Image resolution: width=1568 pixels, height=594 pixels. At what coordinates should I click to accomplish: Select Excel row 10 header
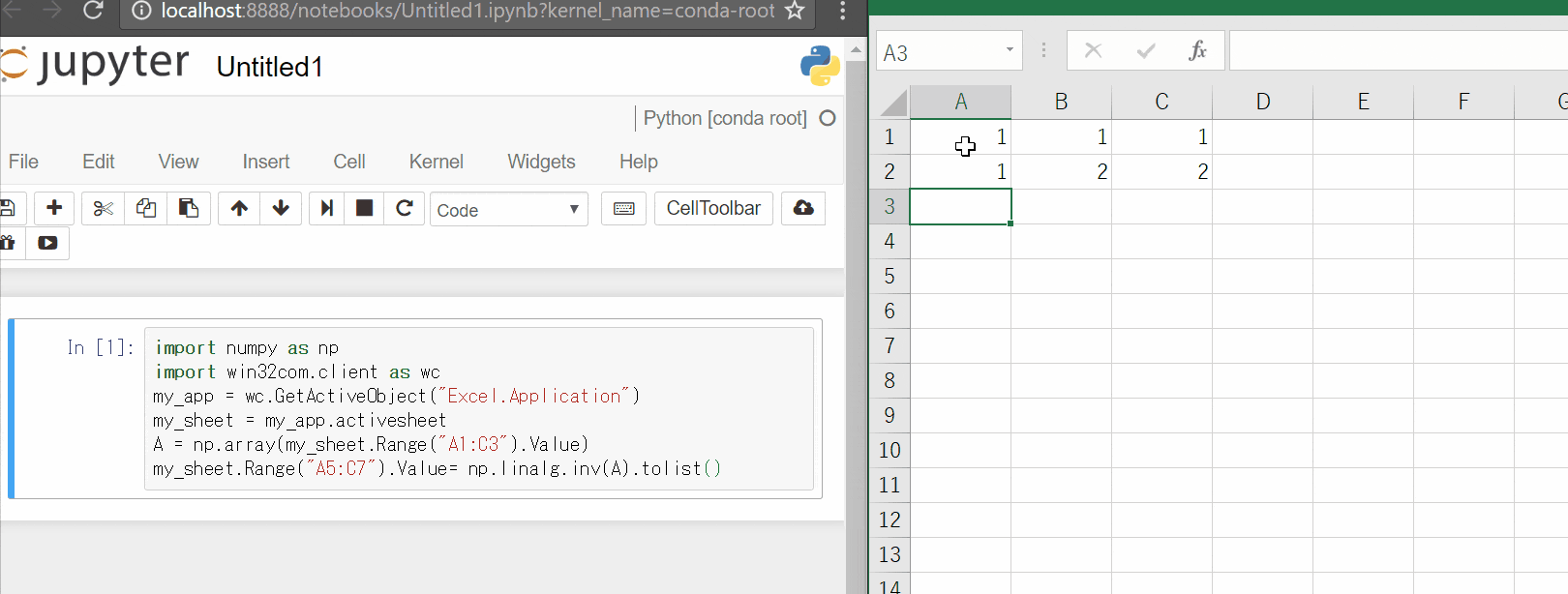[x=890, y=451]
